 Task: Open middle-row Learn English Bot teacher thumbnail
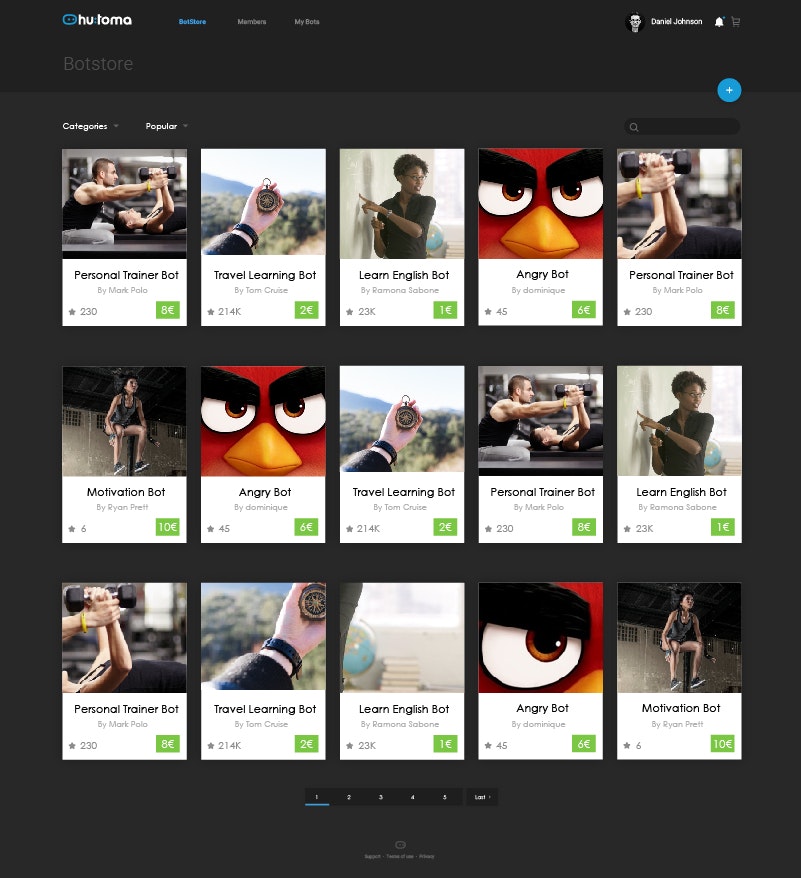click(x=679, y=421)
